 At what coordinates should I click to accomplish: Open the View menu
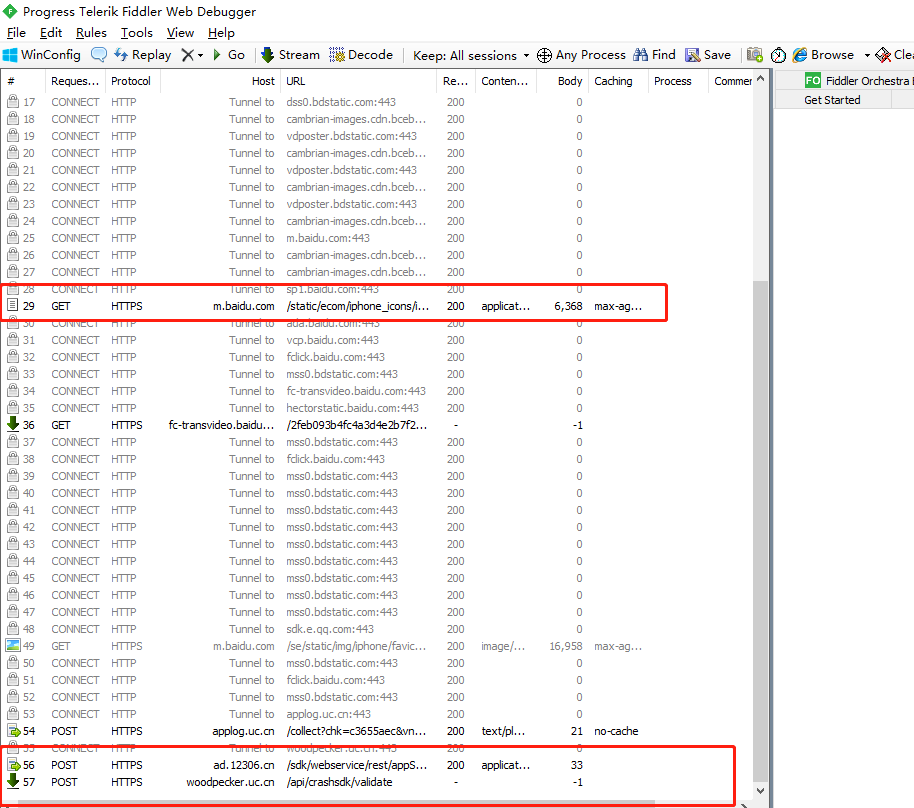180,33
